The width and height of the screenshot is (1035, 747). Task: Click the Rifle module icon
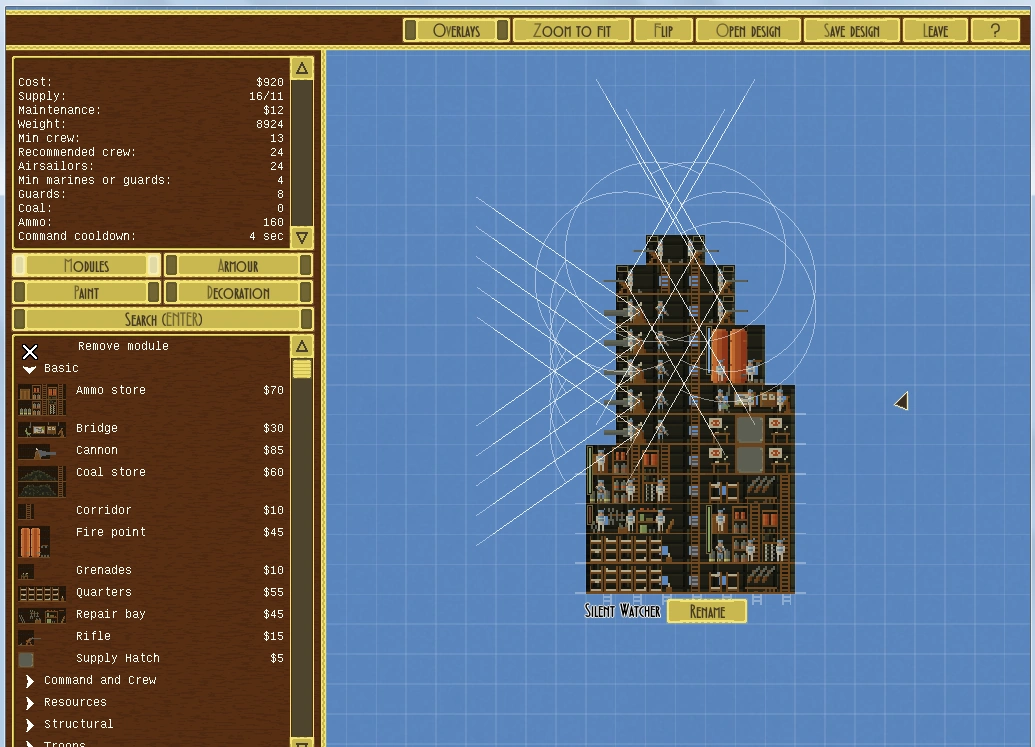pos(28,637)
